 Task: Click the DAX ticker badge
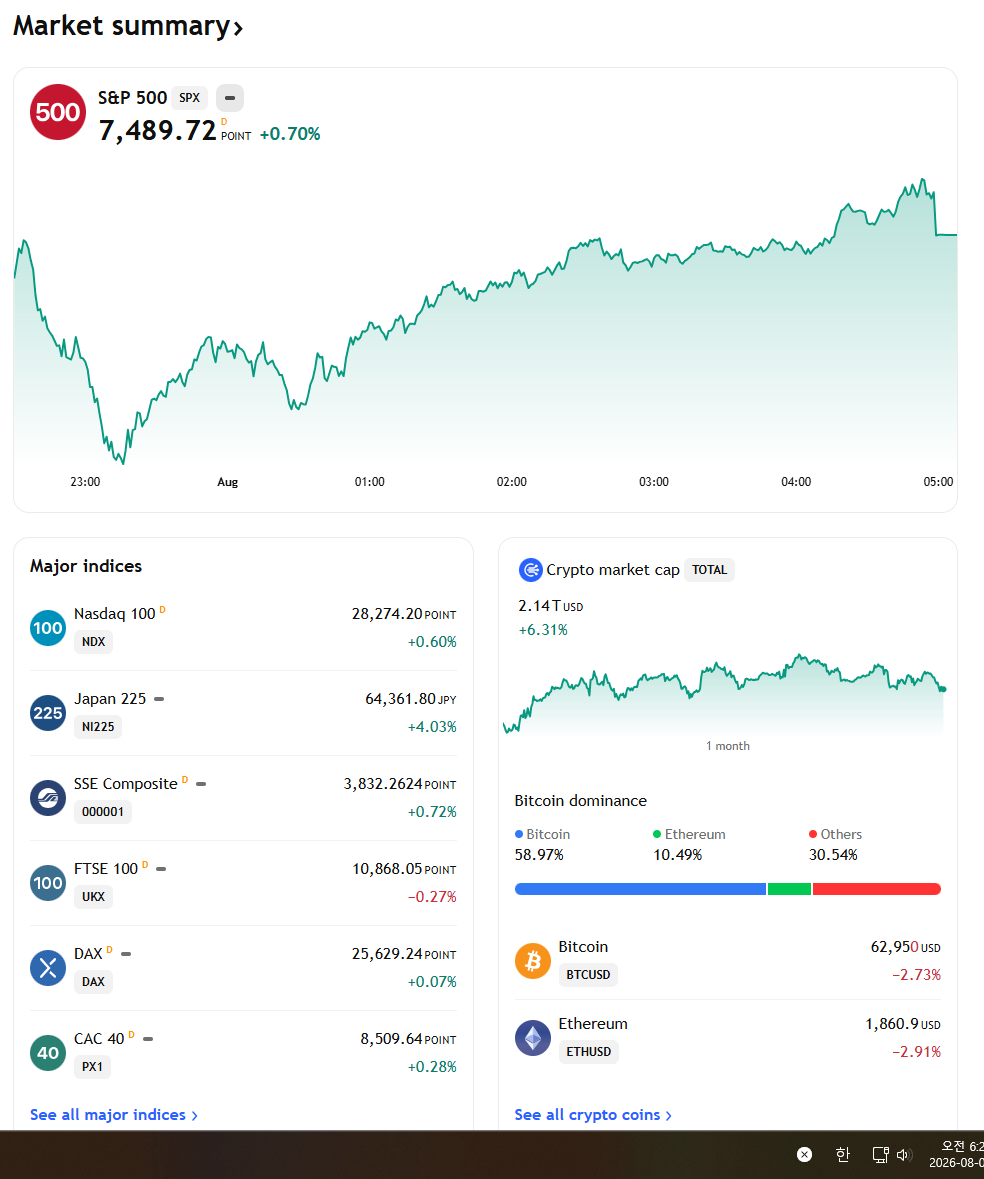coord(93,982)
